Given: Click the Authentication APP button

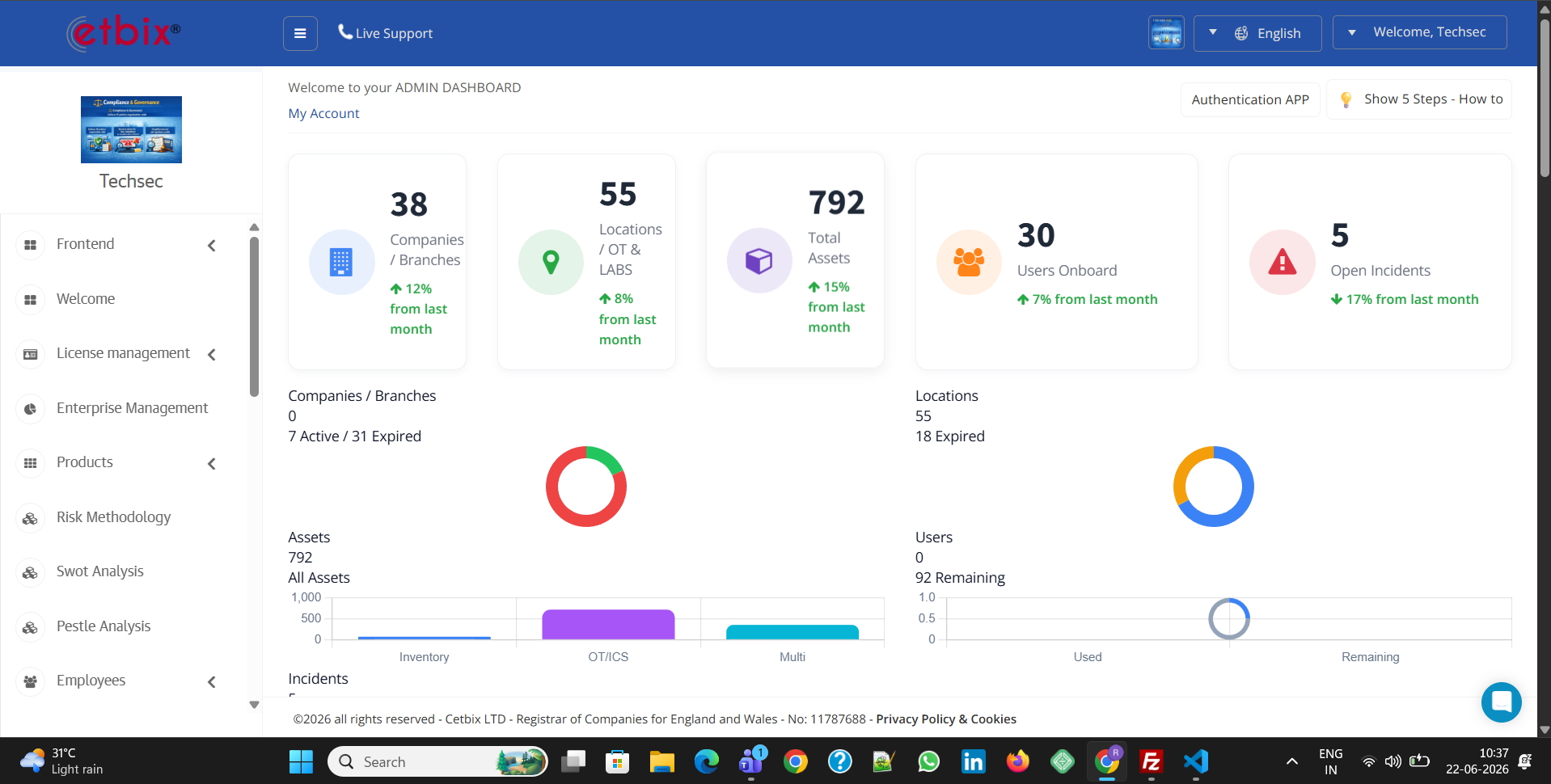Looking at the screenshot, I should [x=1250, y=99].
